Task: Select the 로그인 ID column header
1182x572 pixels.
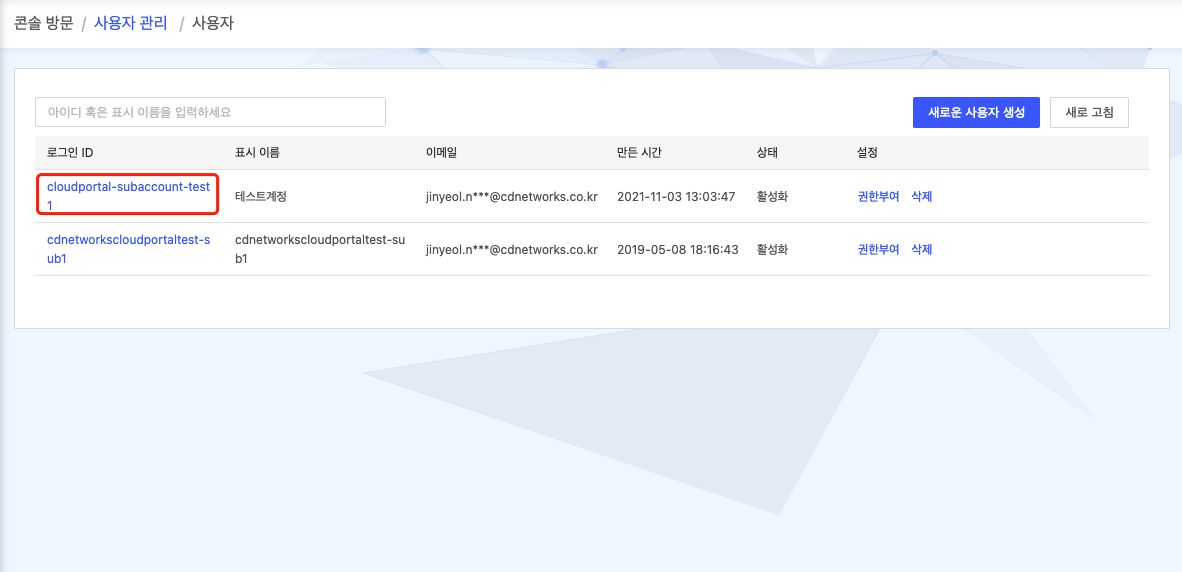Action: 69,152
